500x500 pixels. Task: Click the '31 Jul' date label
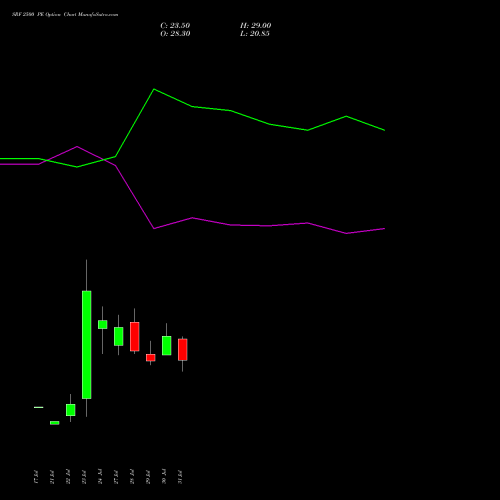pos(180,477)
